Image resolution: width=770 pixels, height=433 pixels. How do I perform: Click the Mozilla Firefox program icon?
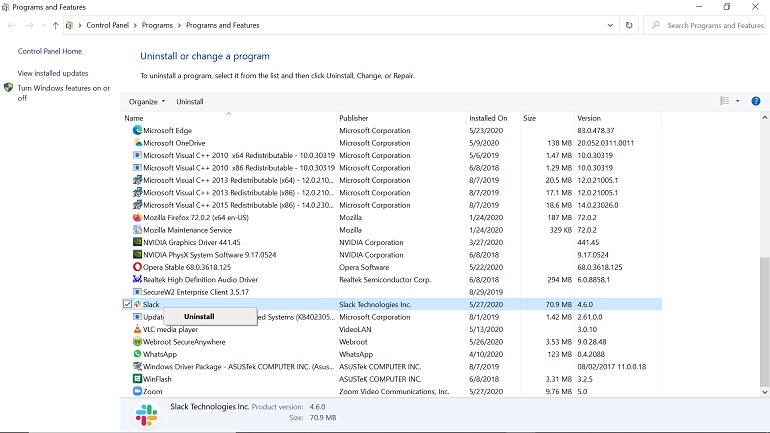point(138,217)
